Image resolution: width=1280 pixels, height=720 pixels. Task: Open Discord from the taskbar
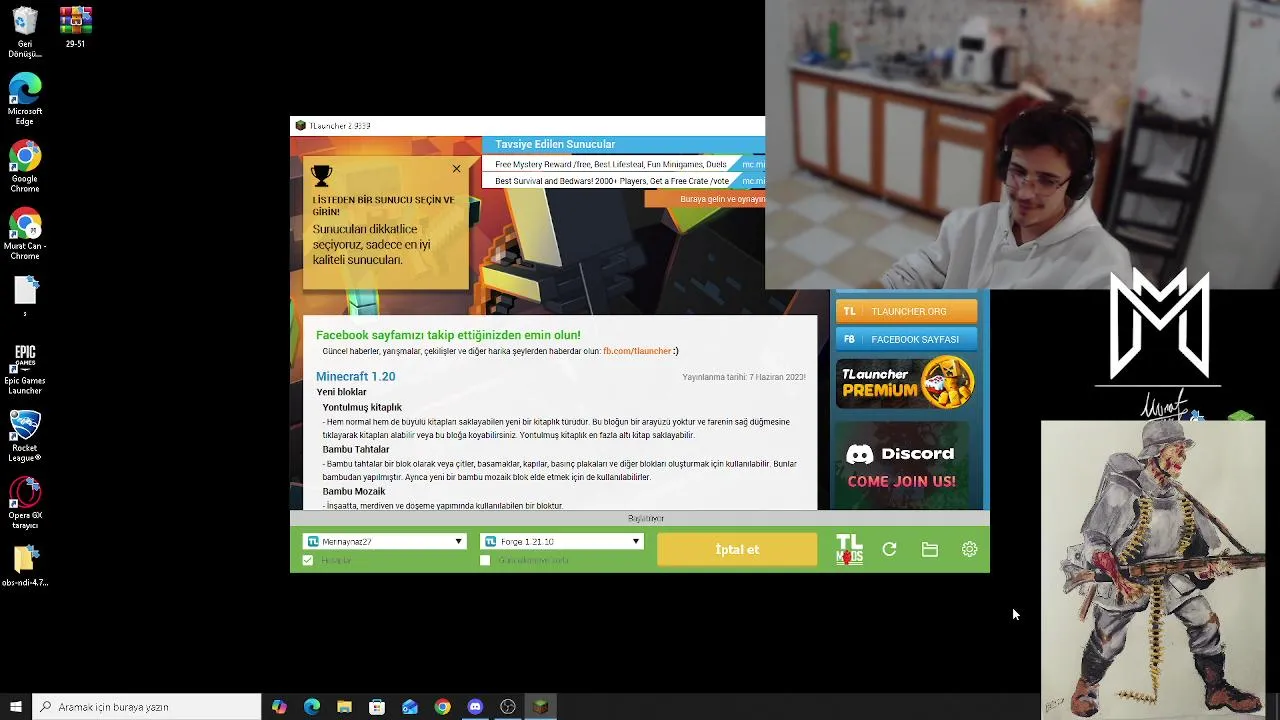pos(475,707)
